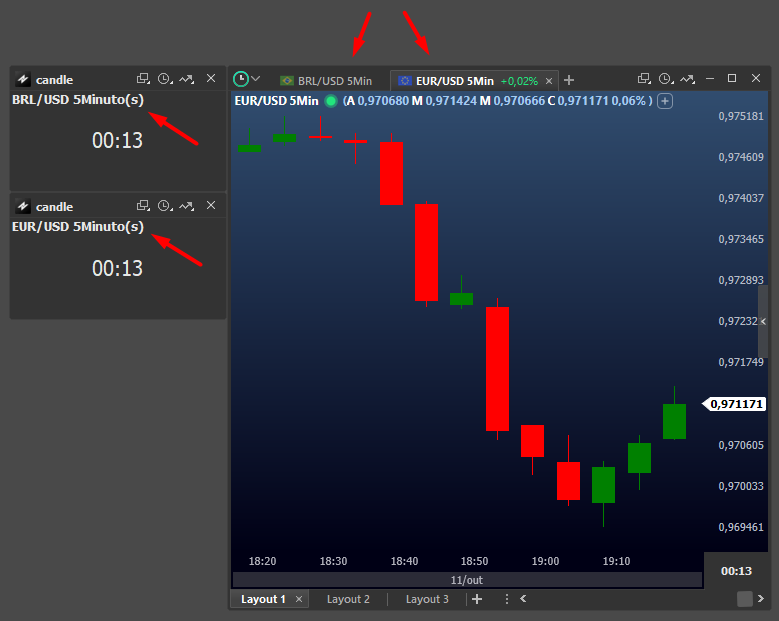The width and height of the screenshot is (779, 621).
Task: Close the EUR/USD 5Min chart tab
Action: pyautogui.click(x=548, y=80)
